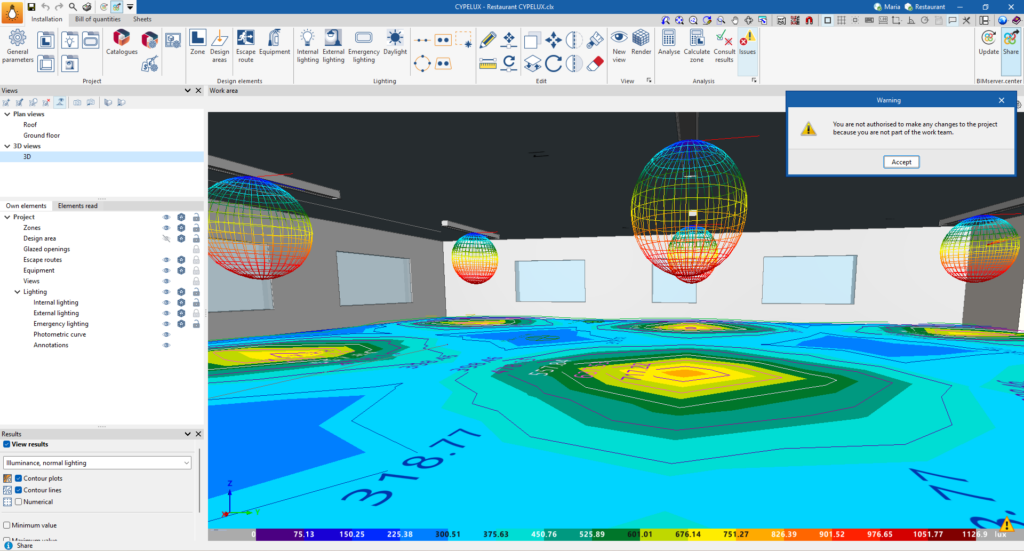The height and width of the screenshot is (551, 1024).
Task: Switch to Bill of quantities tab
Action: click(x=99, y=19)
